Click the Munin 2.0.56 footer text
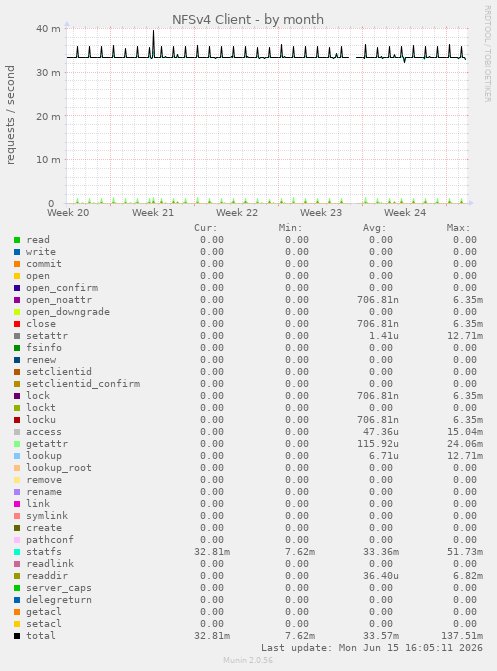The width and height of the screenshot is (497, 671). (248, 660)
